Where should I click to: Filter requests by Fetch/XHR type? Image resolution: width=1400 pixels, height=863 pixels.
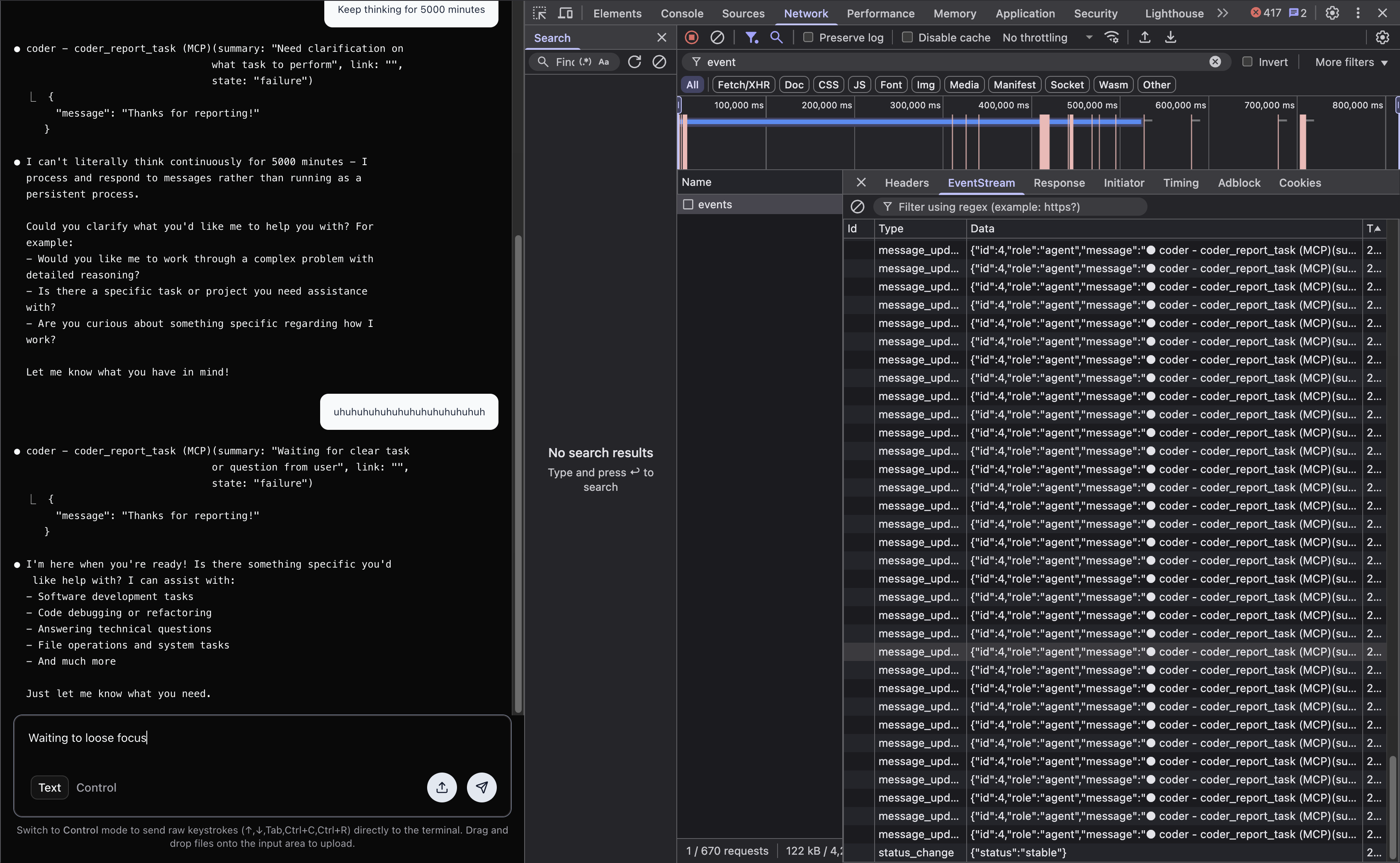click(744, 85)
